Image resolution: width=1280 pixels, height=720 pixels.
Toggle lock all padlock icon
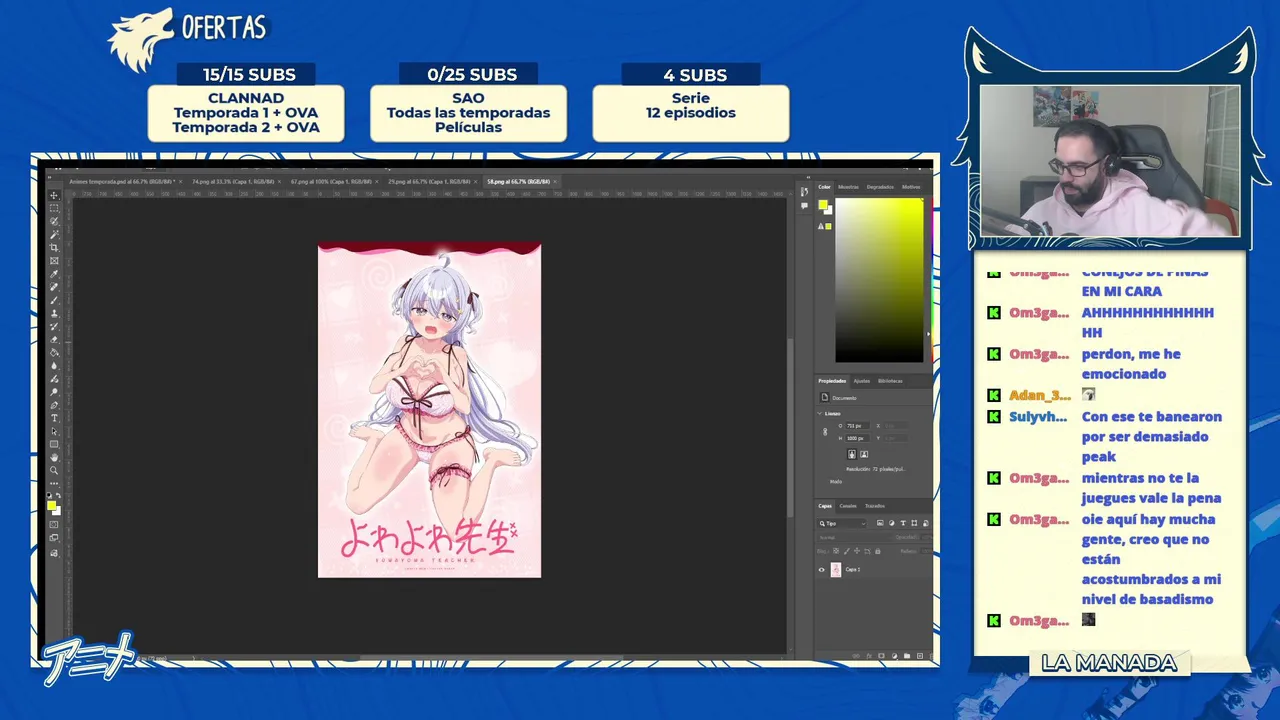878,551
